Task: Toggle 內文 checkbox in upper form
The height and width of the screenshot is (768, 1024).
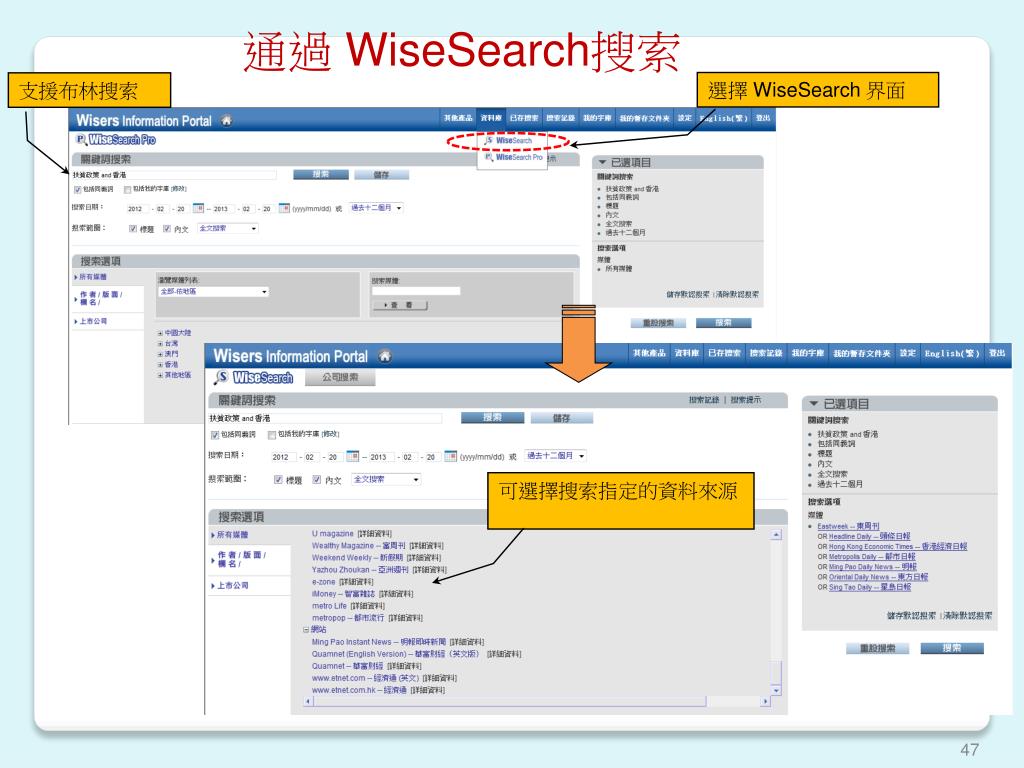Action: pyautogui.click(x=167, y=229)
